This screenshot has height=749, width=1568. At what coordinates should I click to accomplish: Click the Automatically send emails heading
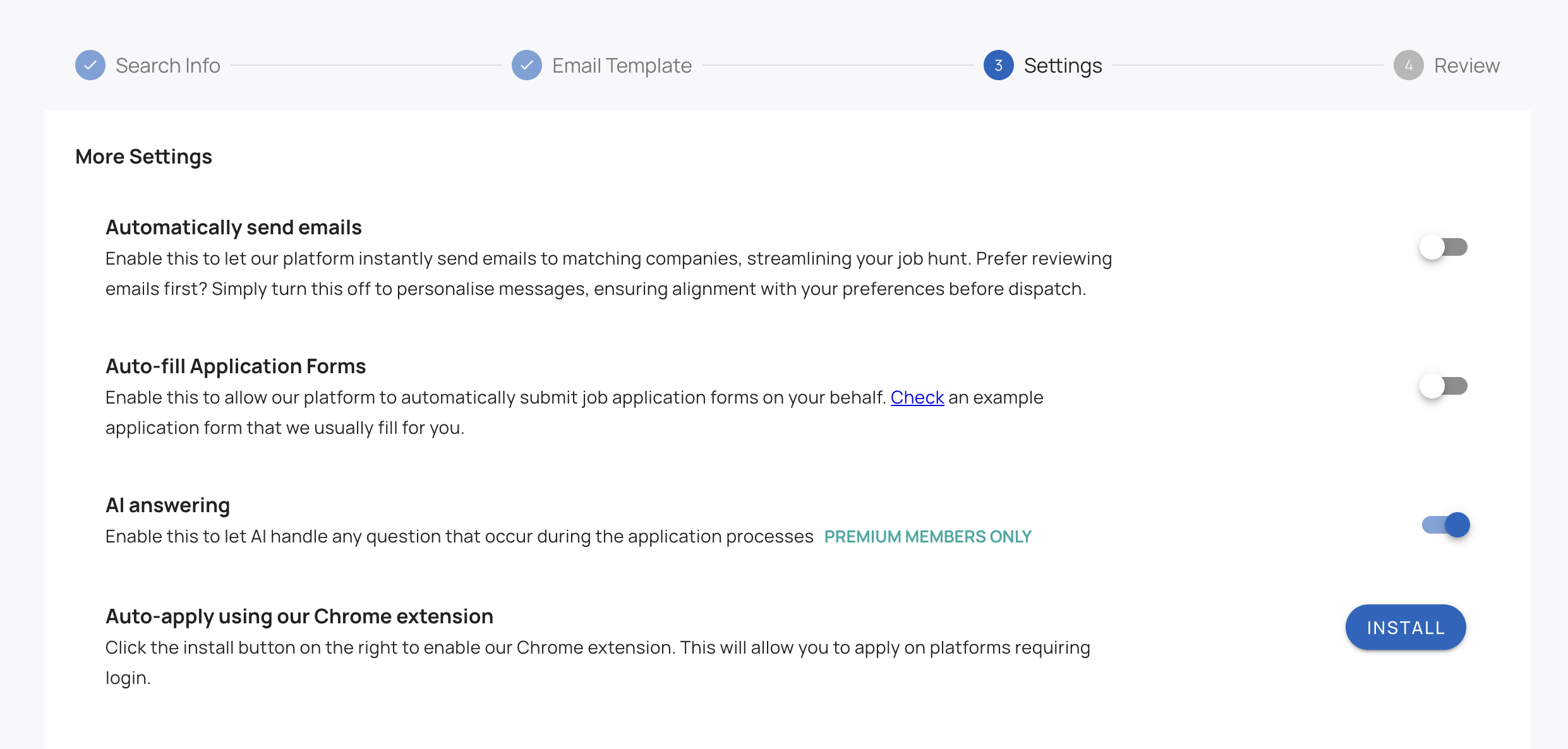(234, 227)
